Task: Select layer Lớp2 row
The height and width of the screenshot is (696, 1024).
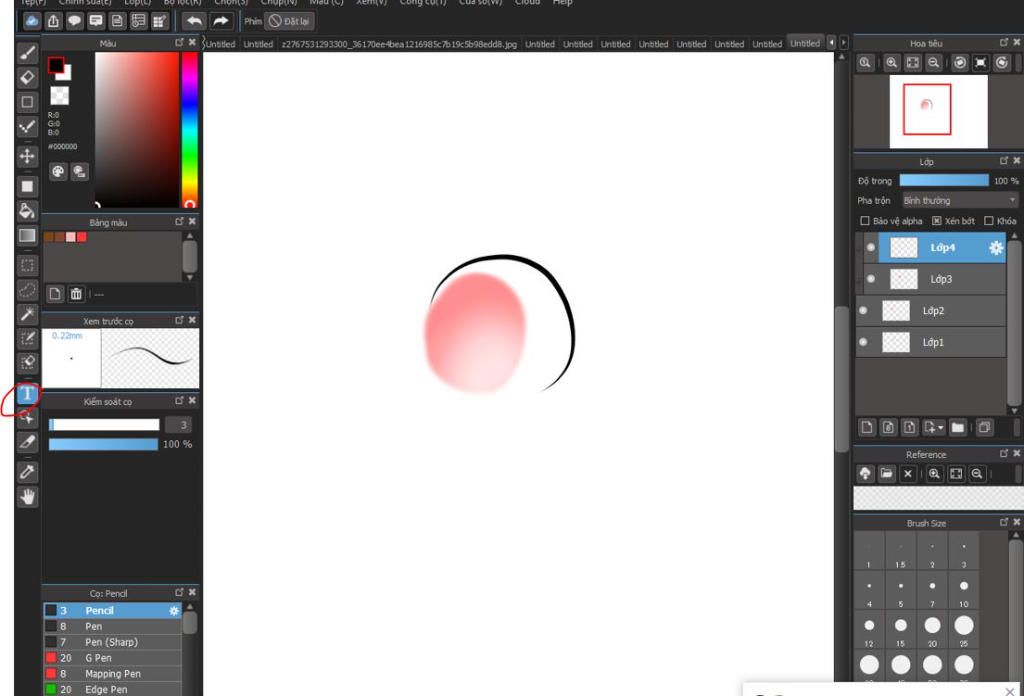Action: point(931,311)
